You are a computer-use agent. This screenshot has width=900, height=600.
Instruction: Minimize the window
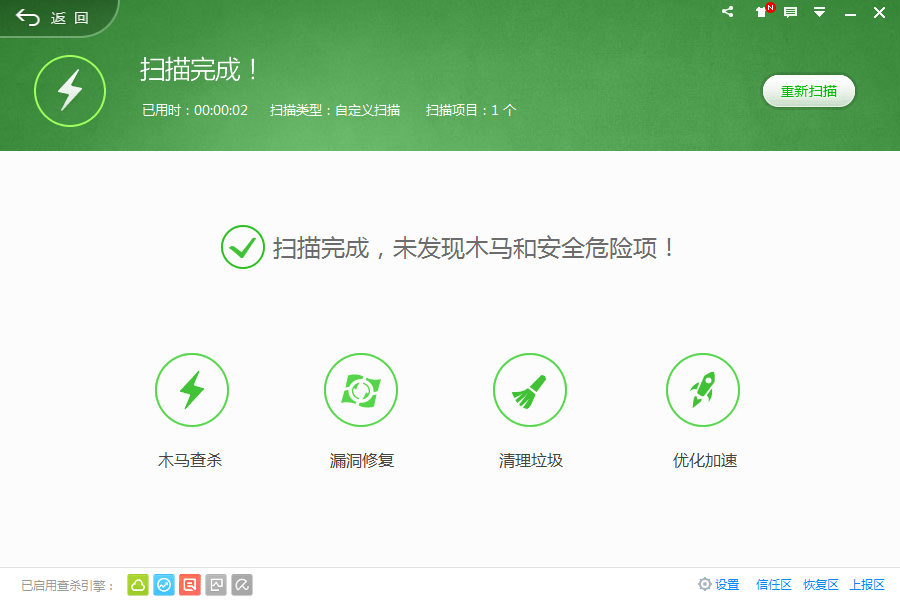[850, 13]
